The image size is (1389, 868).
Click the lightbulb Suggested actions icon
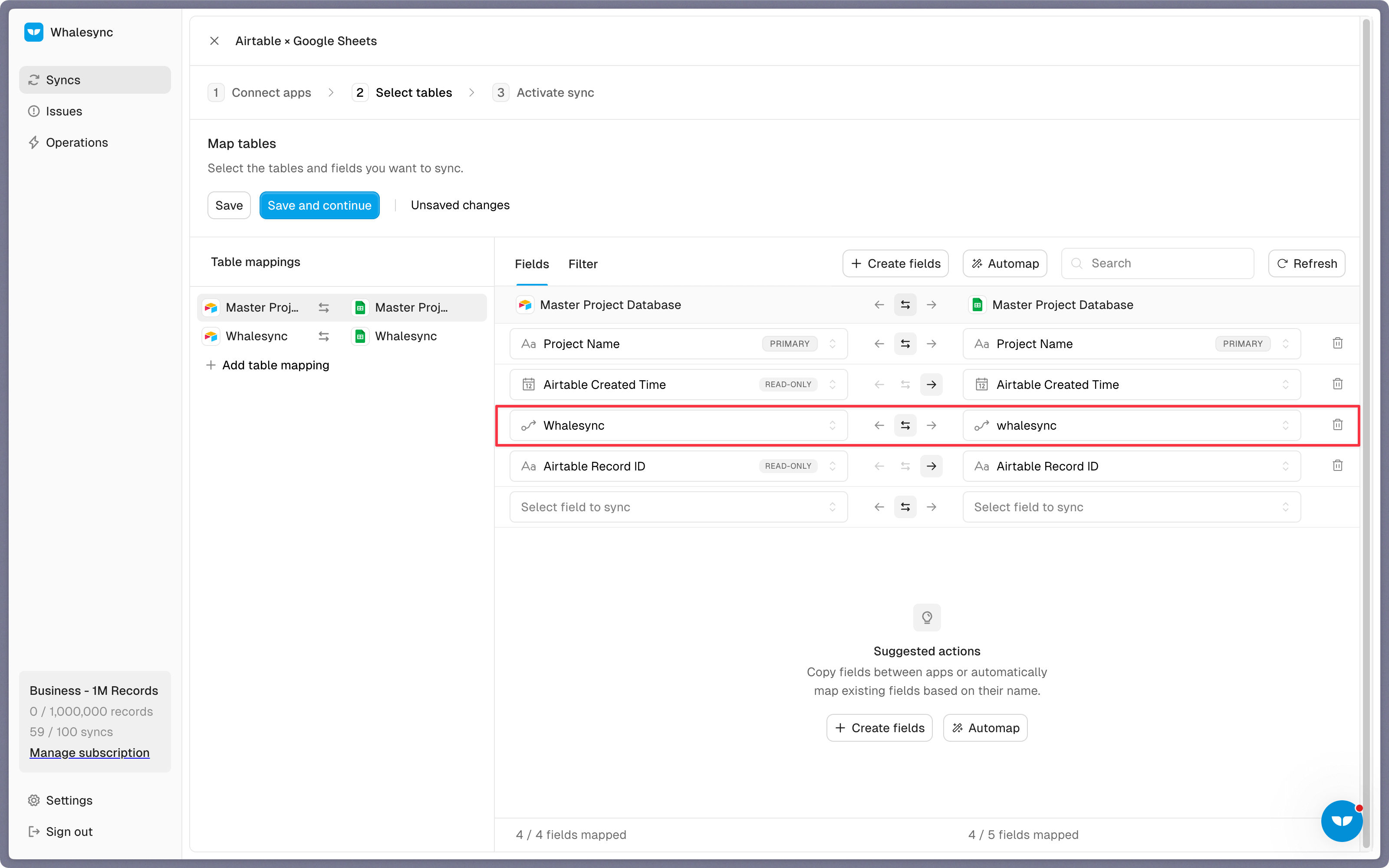[927, 617]
